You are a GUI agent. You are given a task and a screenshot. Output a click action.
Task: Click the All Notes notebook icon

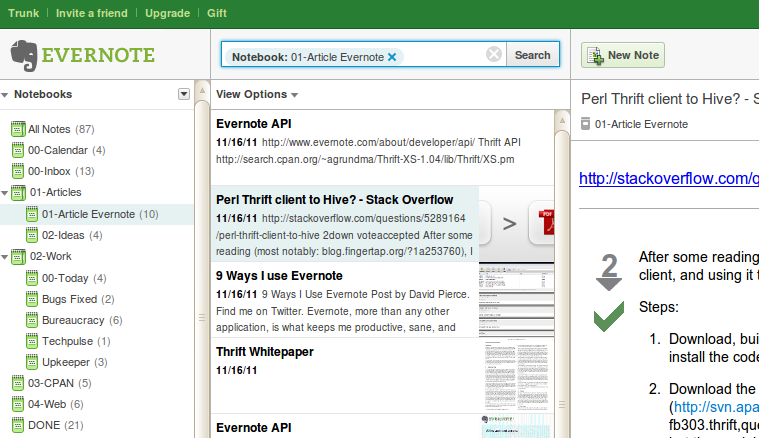pos(18,129)
